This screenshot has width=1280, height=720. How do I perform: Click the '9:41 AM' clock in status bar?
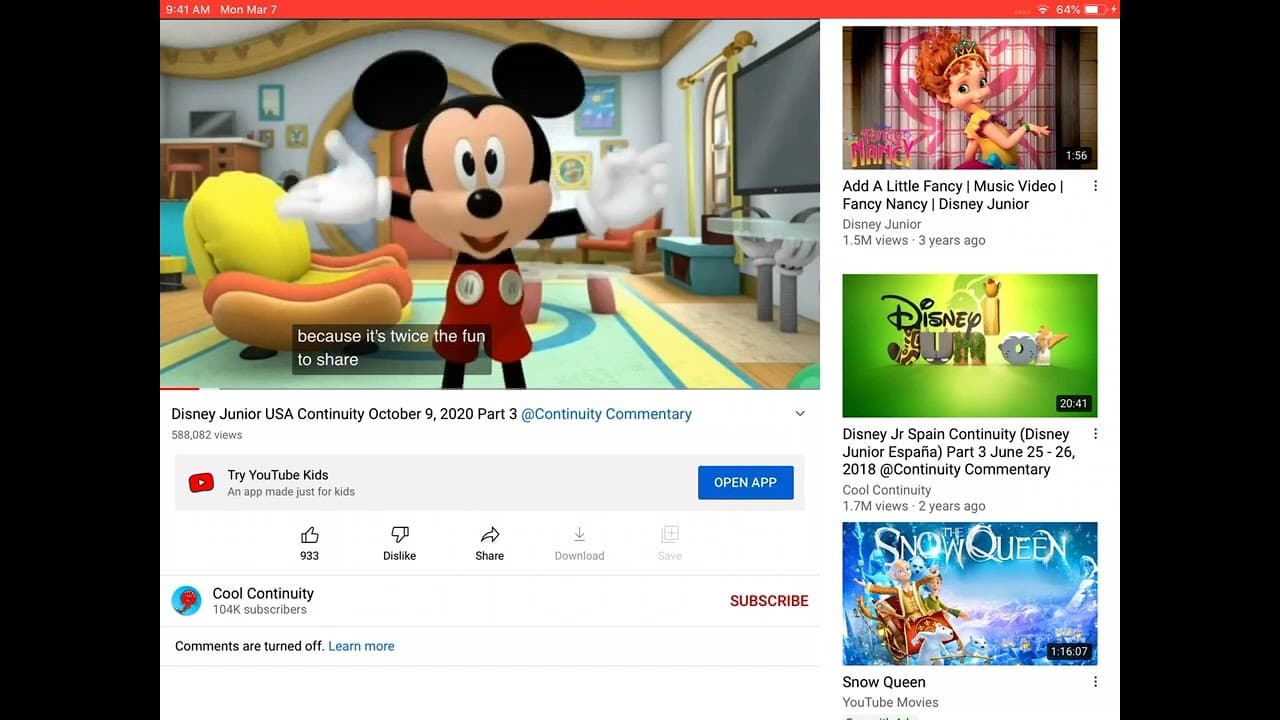pos(188,9)
